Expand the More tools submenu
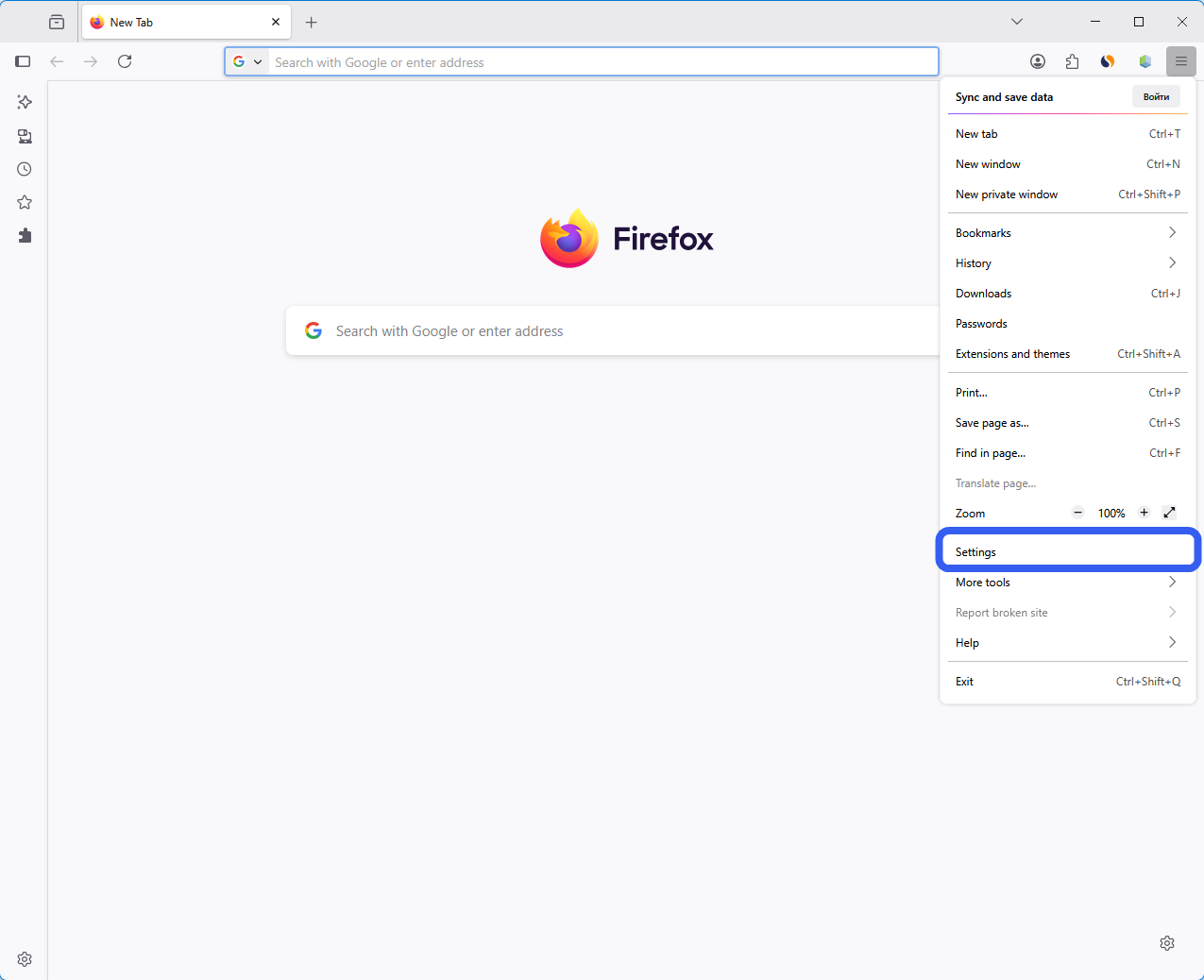This screenshot has height=980, width=1204. pyautogui.click(x=1068, y=583)
